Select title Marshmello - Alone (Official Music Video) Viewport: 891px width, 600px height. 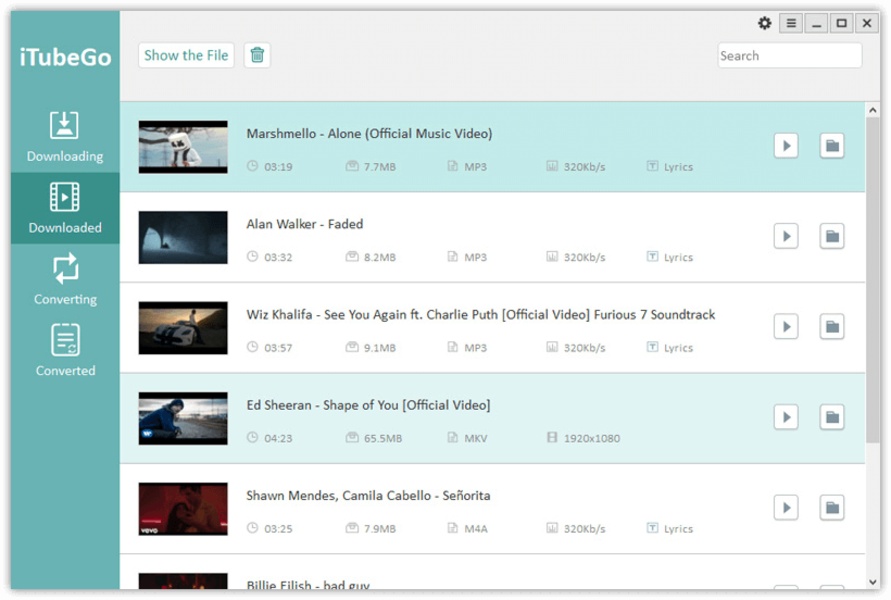pyautogui.click(x=369, y=134)
